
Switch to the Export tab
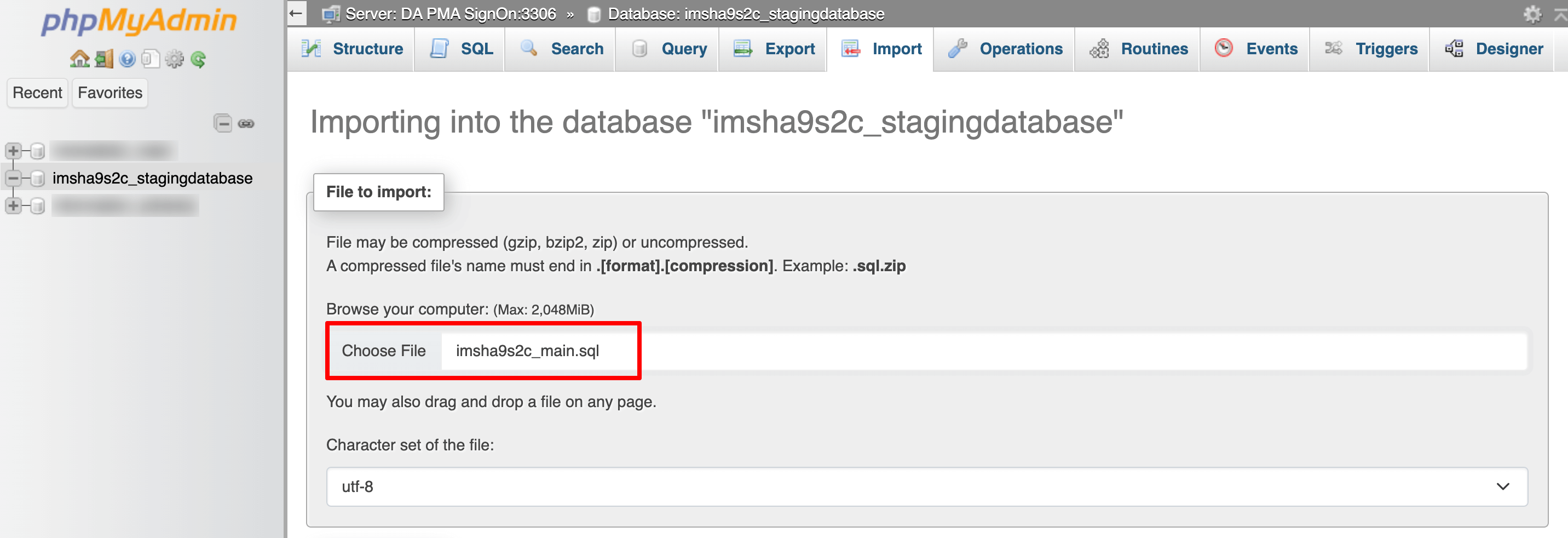pyautogui.click(x=774, y=49)
